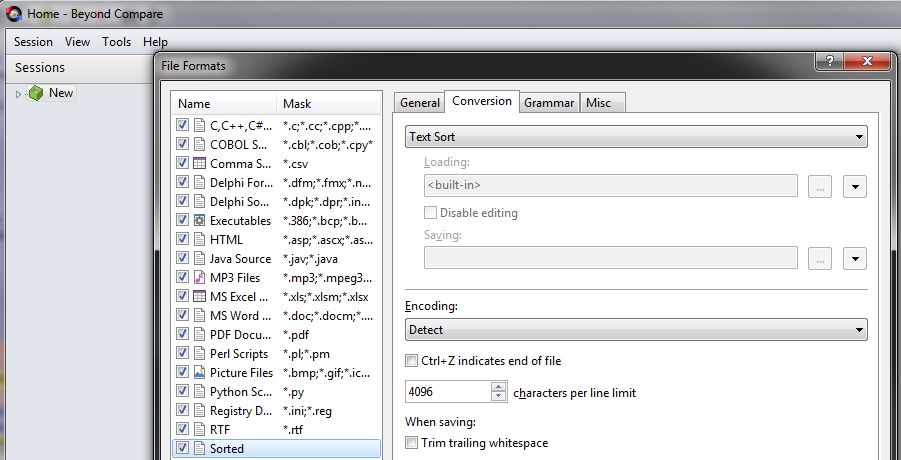Click the Picture Files format icon
This screenshot has width=901, height=460.
pyautogui.click(x=200, y=373)
